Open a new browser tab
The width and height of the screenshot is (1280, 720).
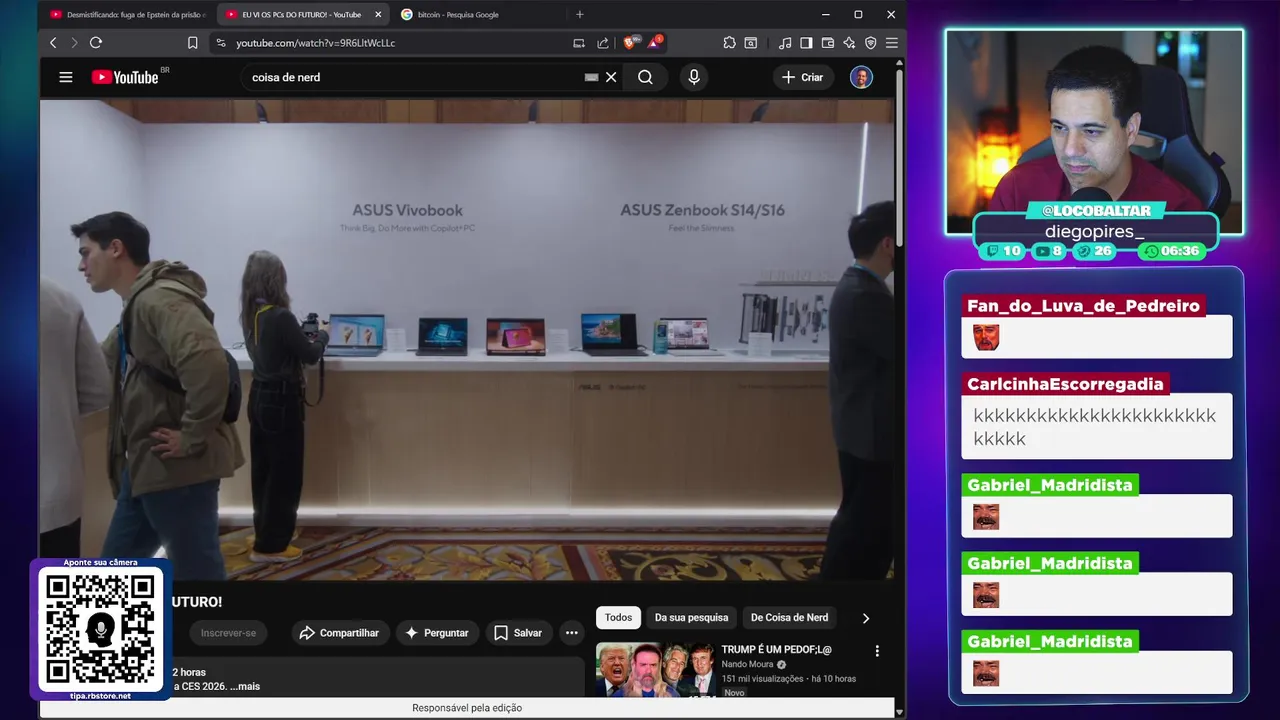579,15
